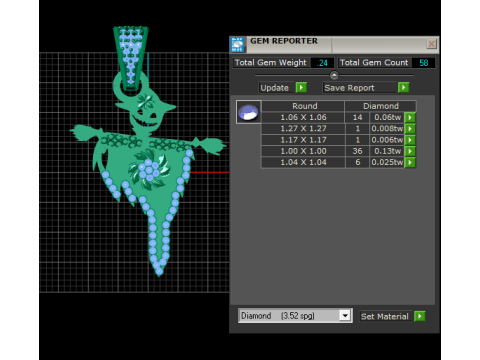Select the 1.04 X 1.04 size cell

[x=303, y=162]
